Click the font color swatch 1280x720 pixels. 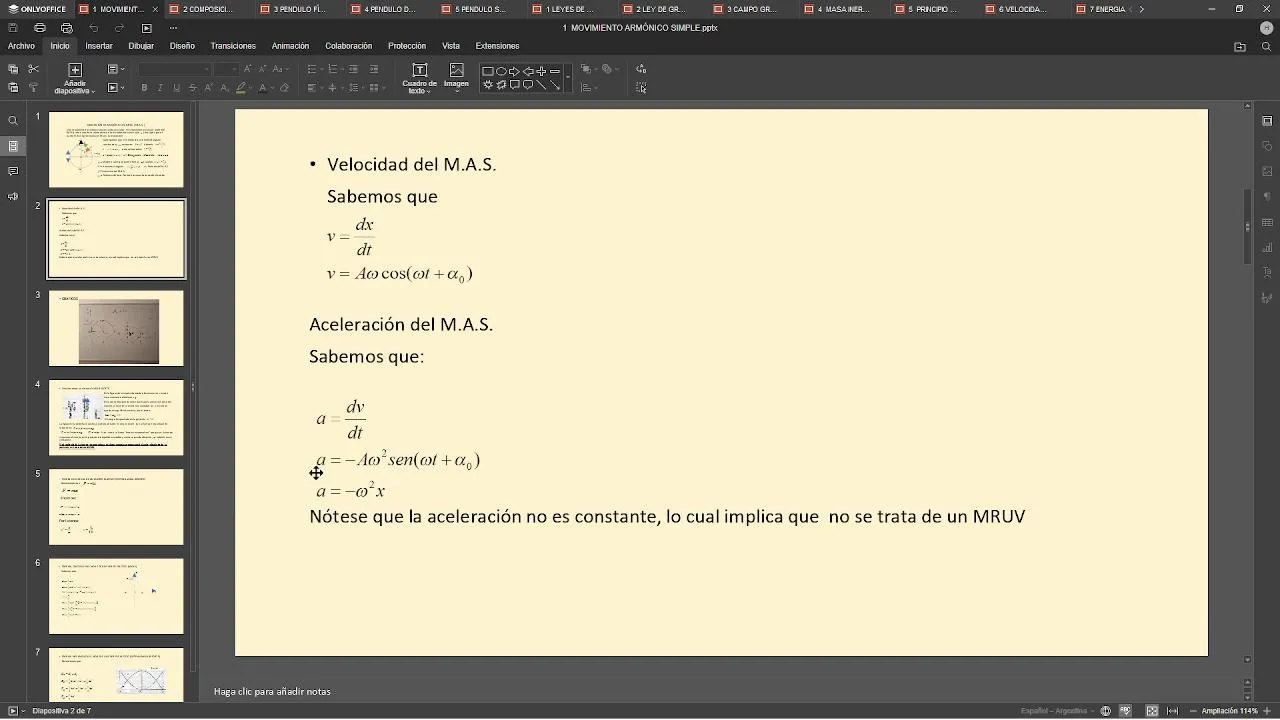262,88
